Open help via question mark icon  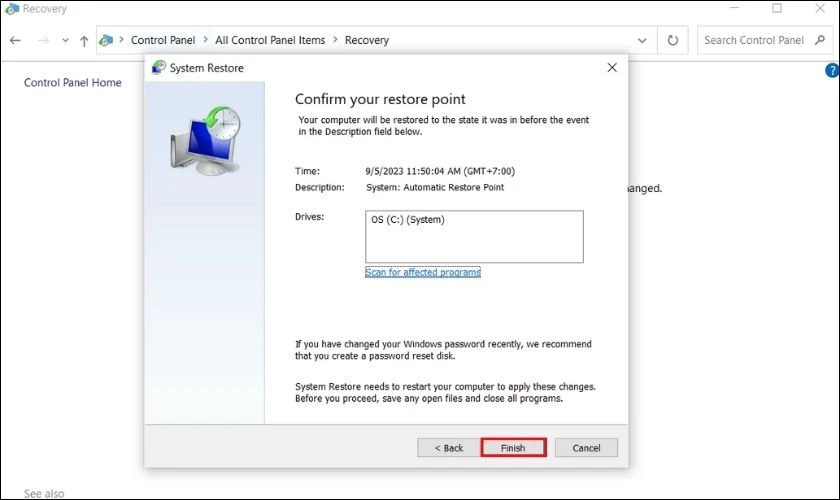point(832,70)
